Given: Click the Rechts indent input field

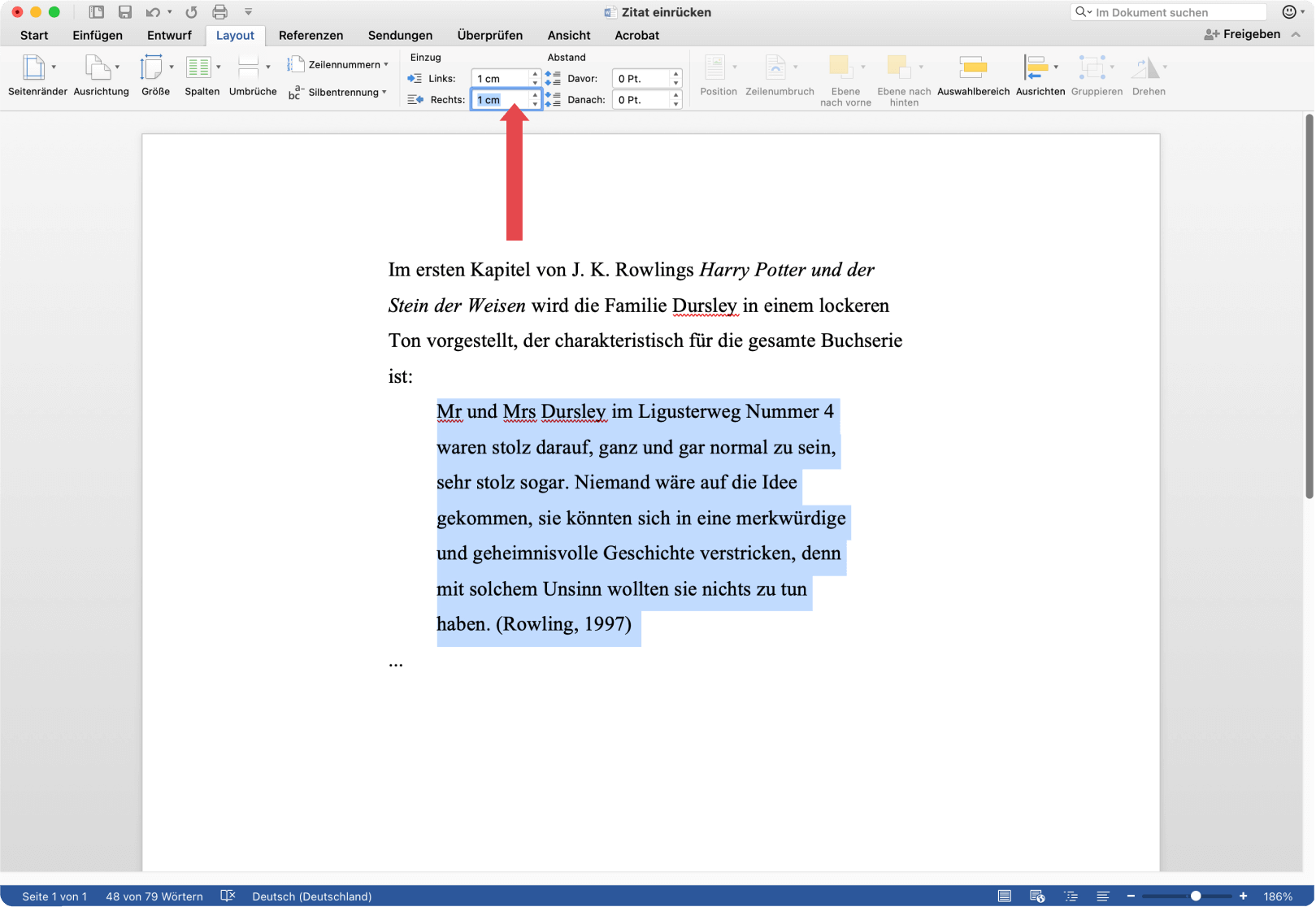Looking at the screenshot, I should (501, 99).
